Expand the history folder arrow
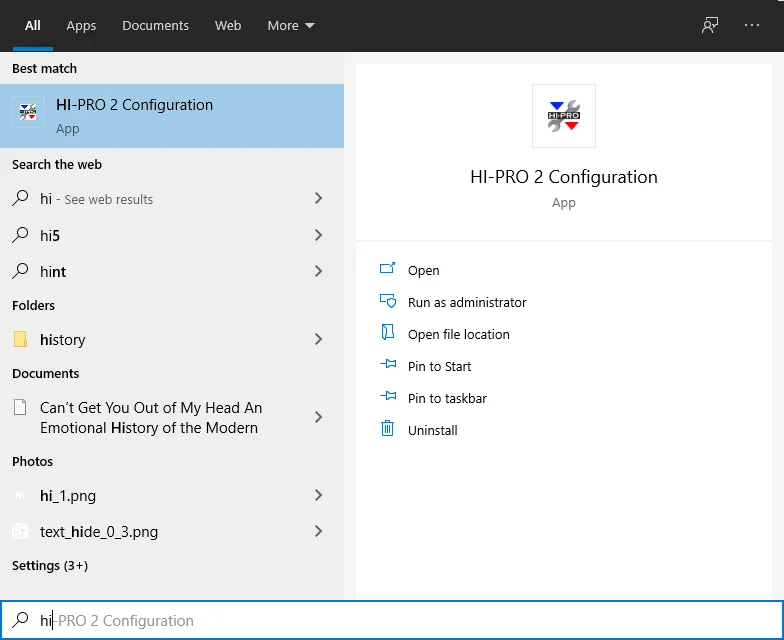This screenshot has height=640, width=784. [318, 339]
